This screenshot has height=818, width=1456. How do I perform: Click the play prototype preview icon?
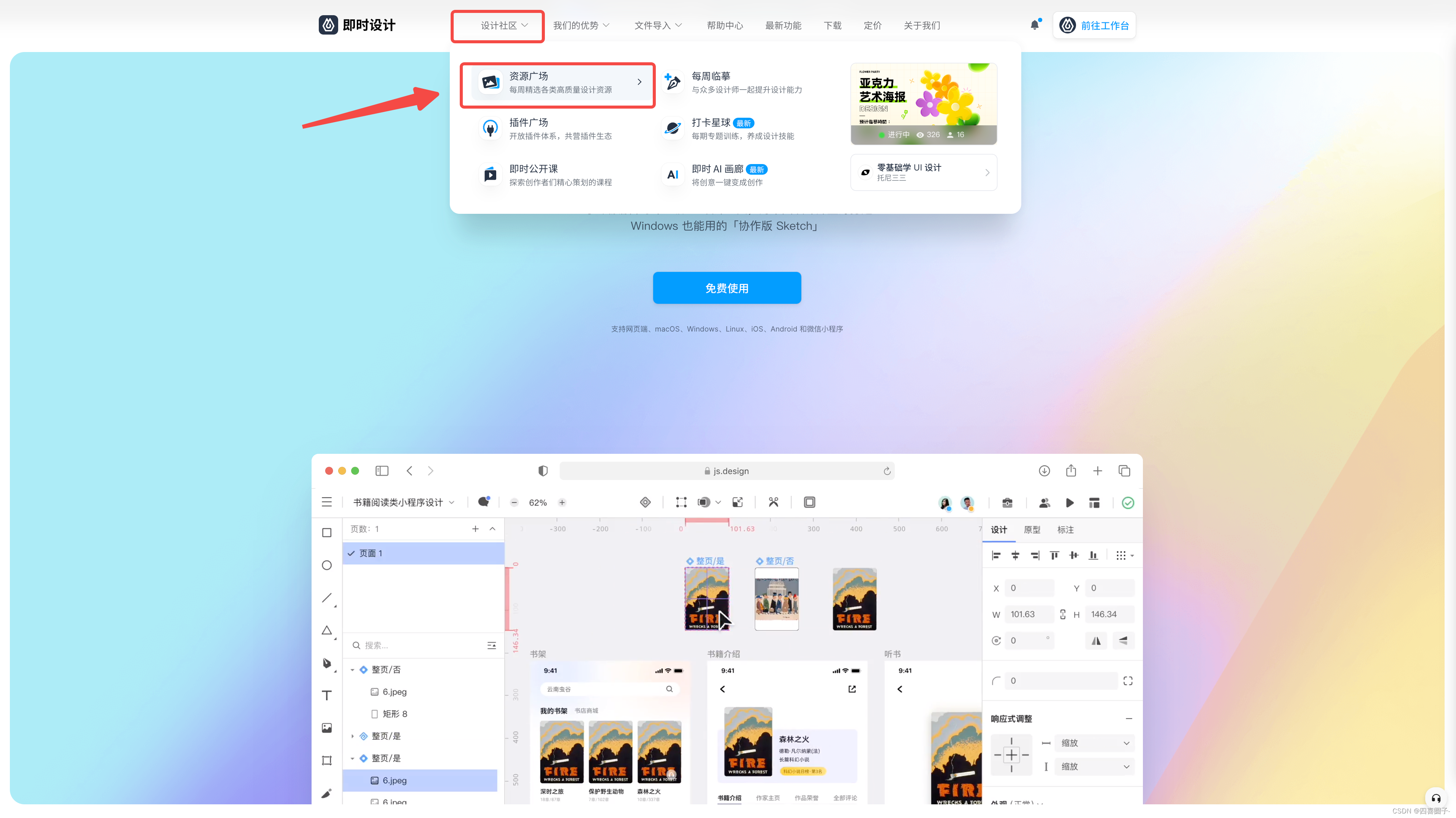click(1069, 503)
